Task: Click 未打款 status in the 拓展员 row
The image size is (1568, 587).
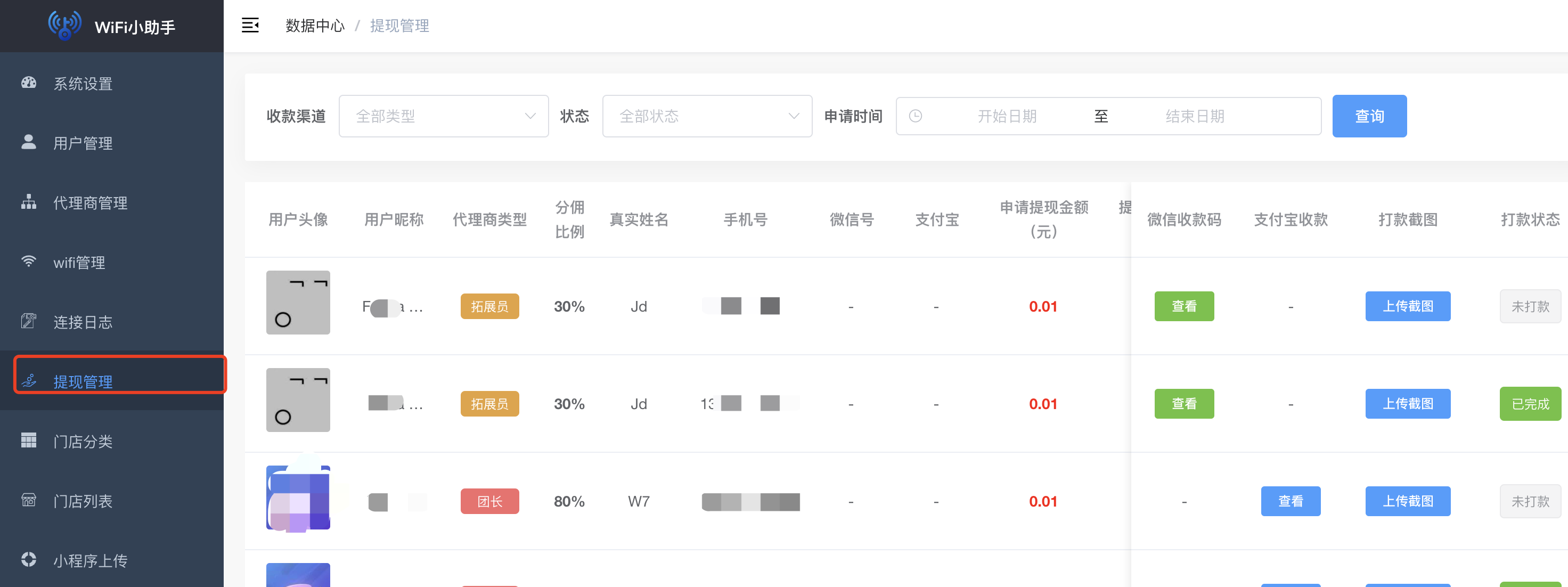Action: (x=1530, y=306)
